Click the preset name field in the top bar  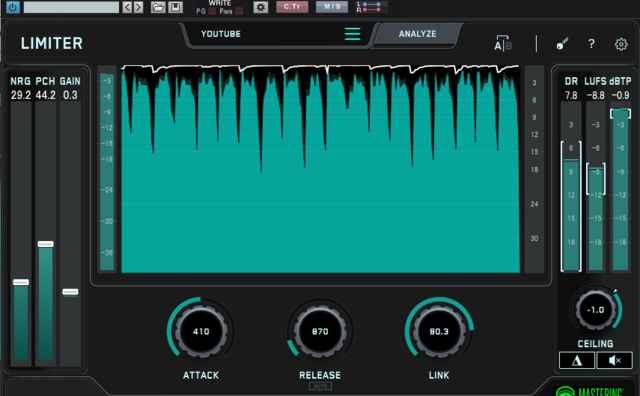(71, 7)
